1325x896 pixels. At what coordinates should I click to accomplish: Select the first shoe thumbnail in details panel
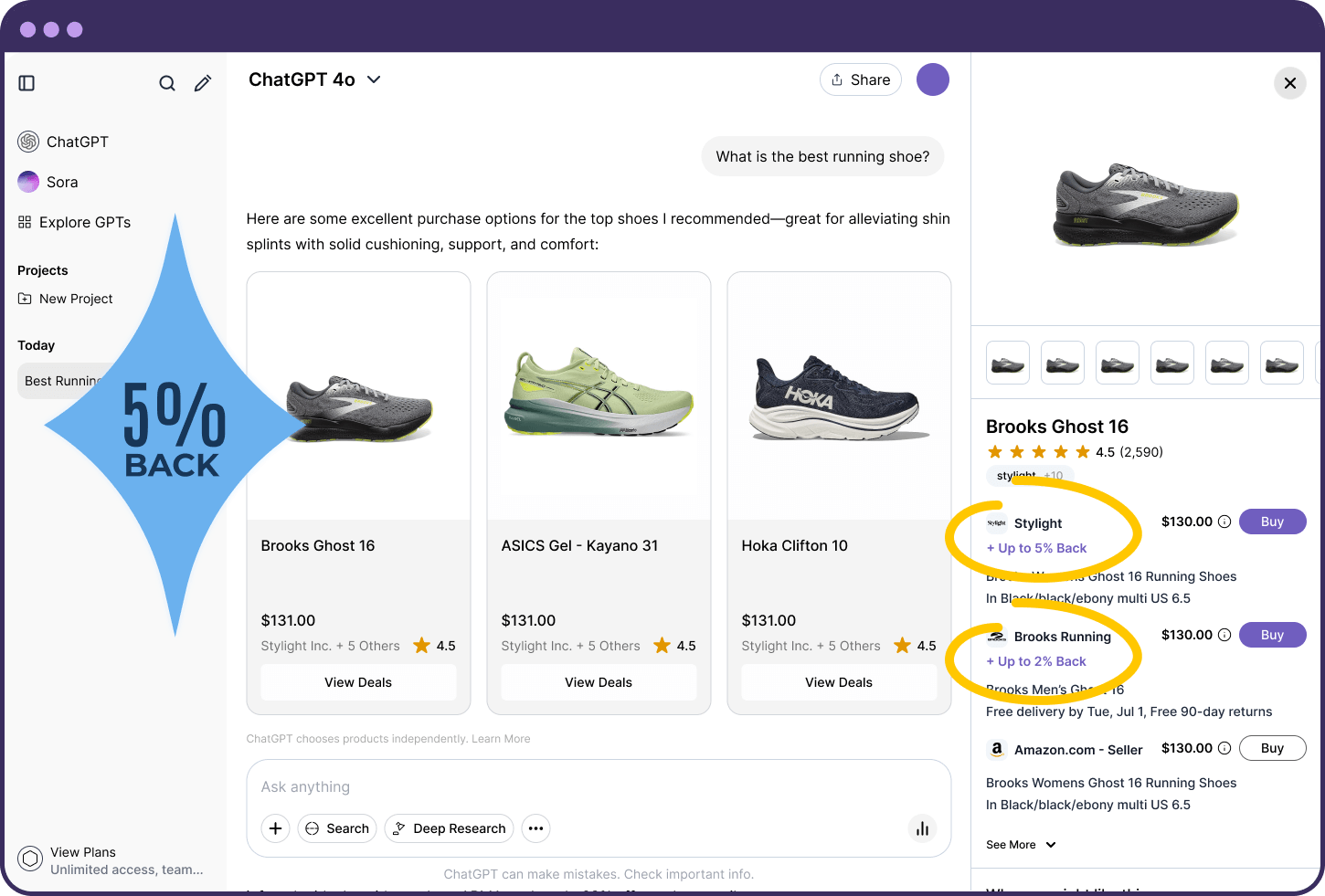(1008, 363)
